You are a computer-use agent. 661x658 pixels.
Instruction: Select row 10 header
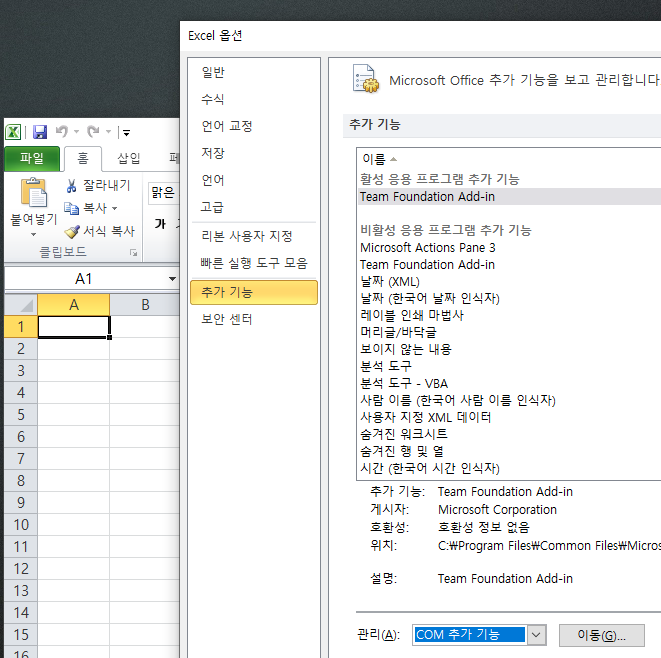tap(21, 524)
